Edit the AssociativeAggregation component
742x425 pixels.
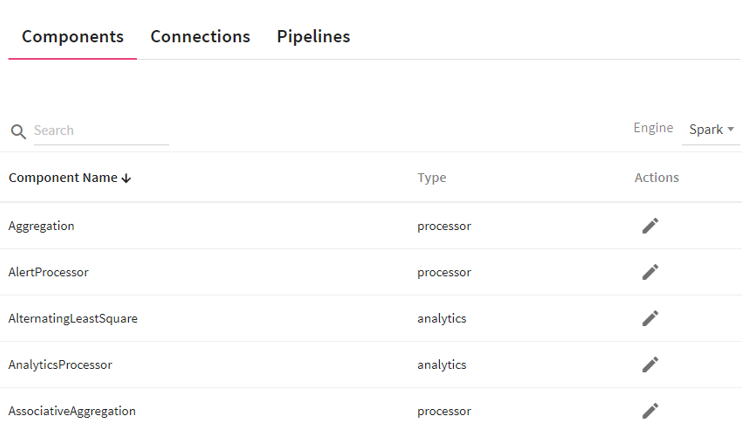(x=650, y=410)
